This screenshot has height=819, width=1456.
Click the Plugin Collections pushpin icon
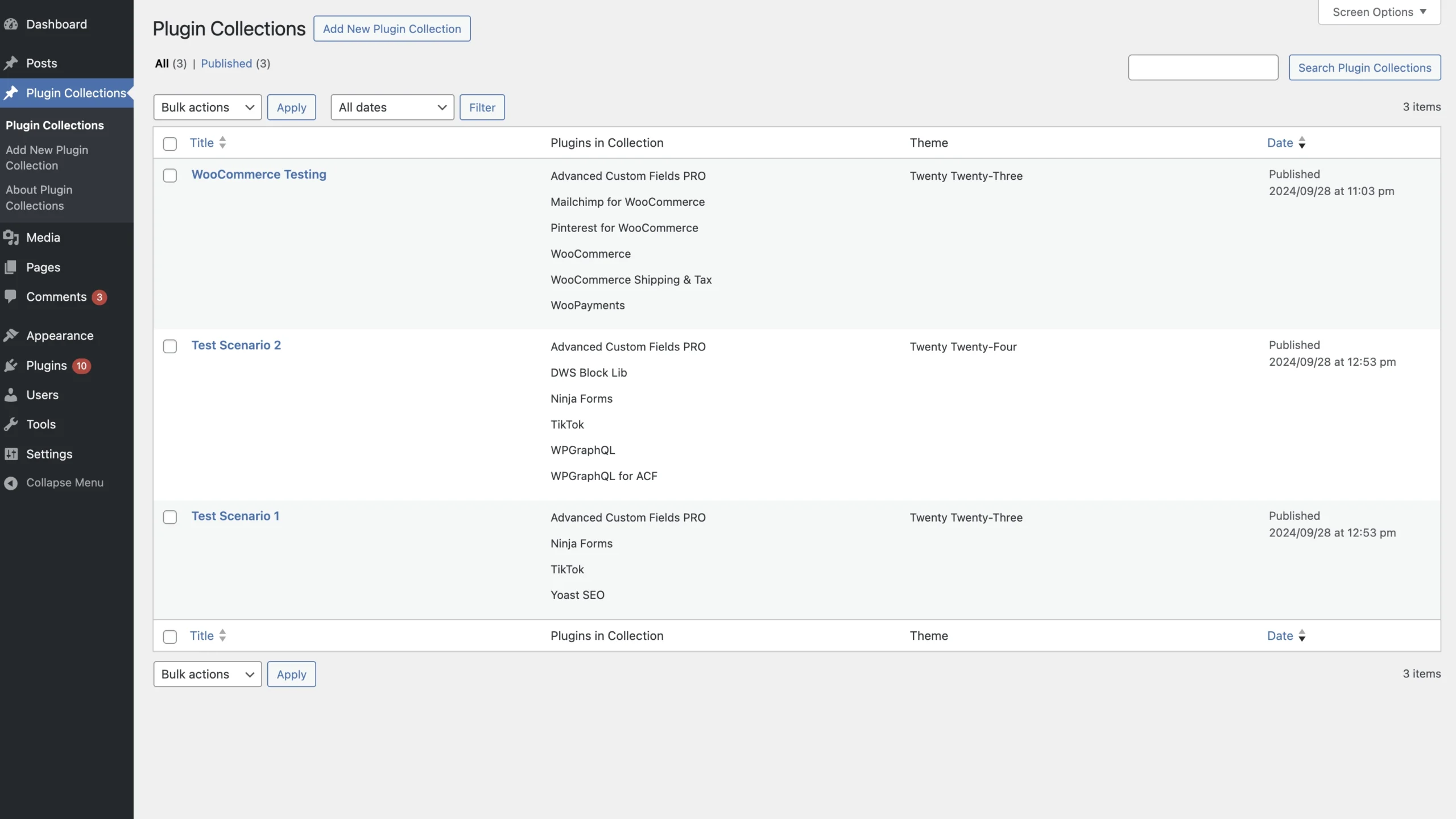(x=11, y=93)
